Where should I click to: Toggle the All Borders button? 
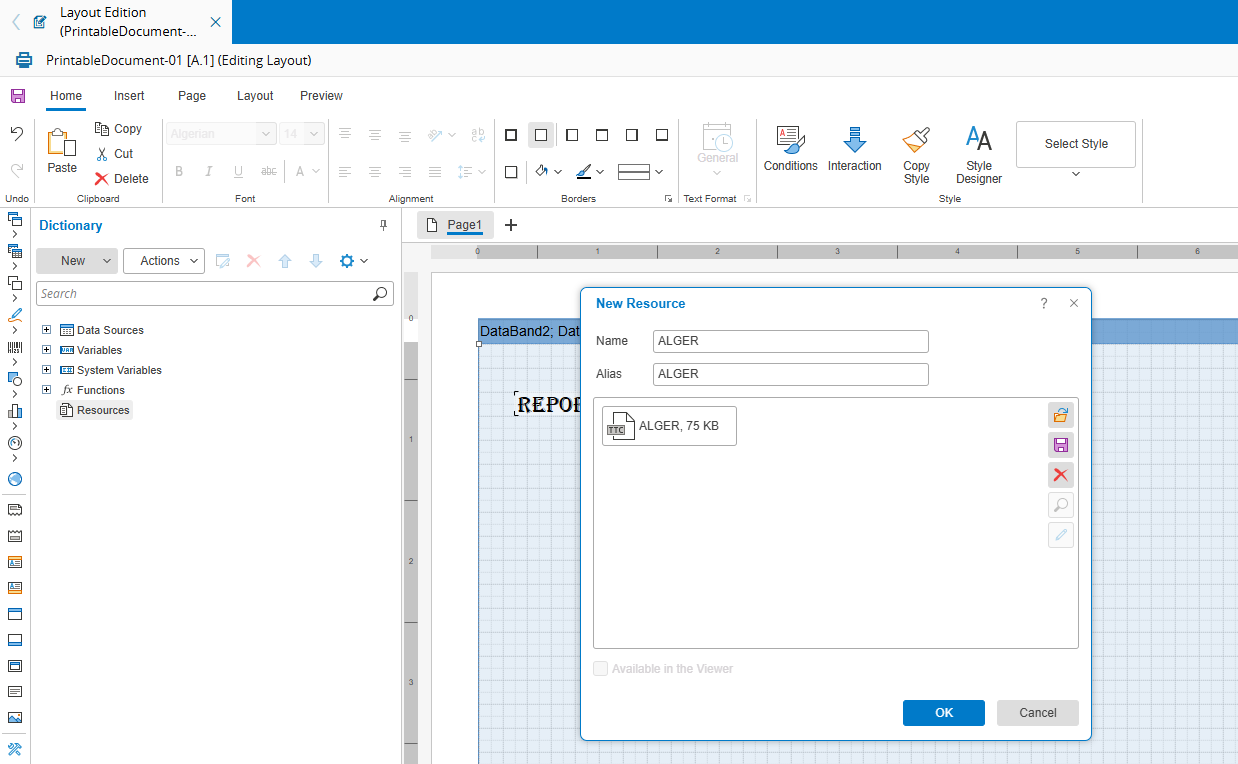pos(511,135)
